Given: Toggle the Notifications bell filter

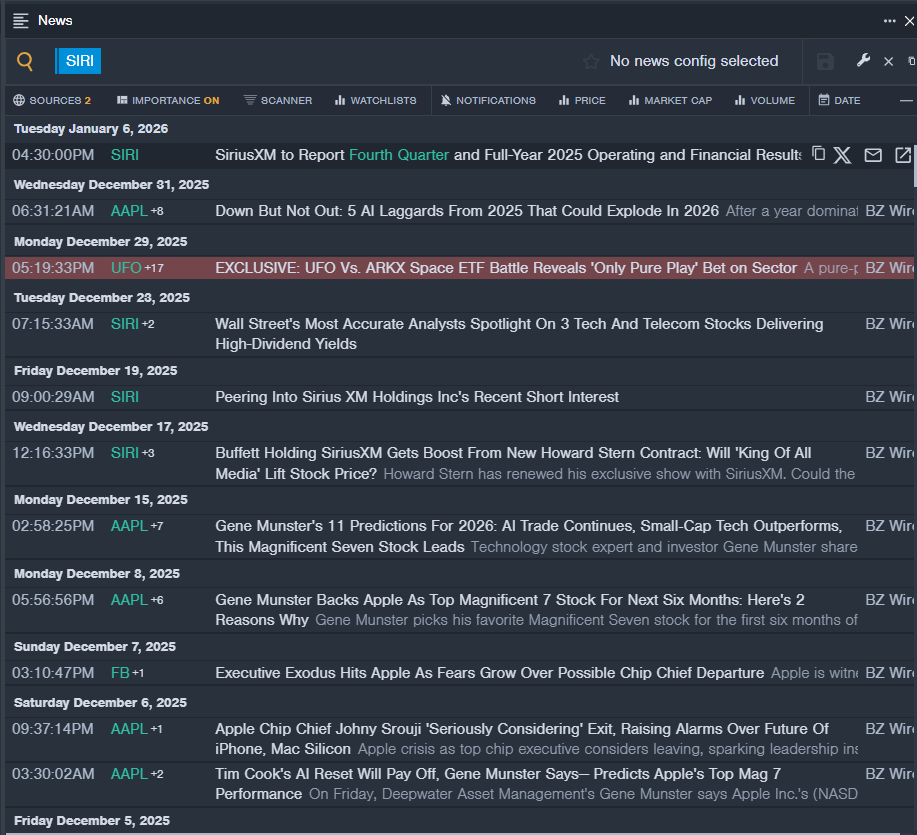Looking at the screenshot, I should [x=489, y=100].
